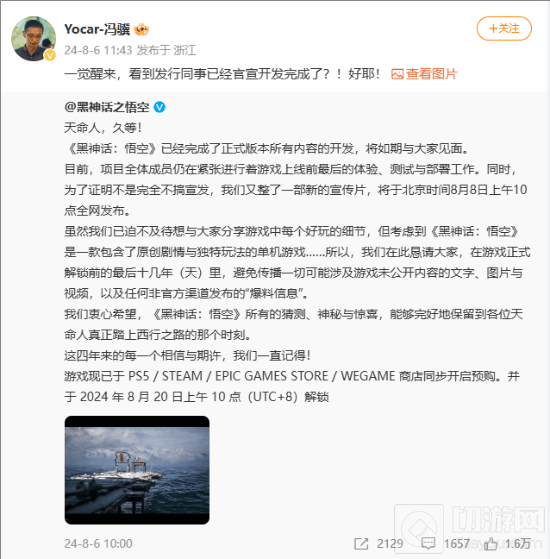The image size is (550, 559).
Task: Open the 24-8-6 11:43 post timestamp
Action: pos(98,50)
